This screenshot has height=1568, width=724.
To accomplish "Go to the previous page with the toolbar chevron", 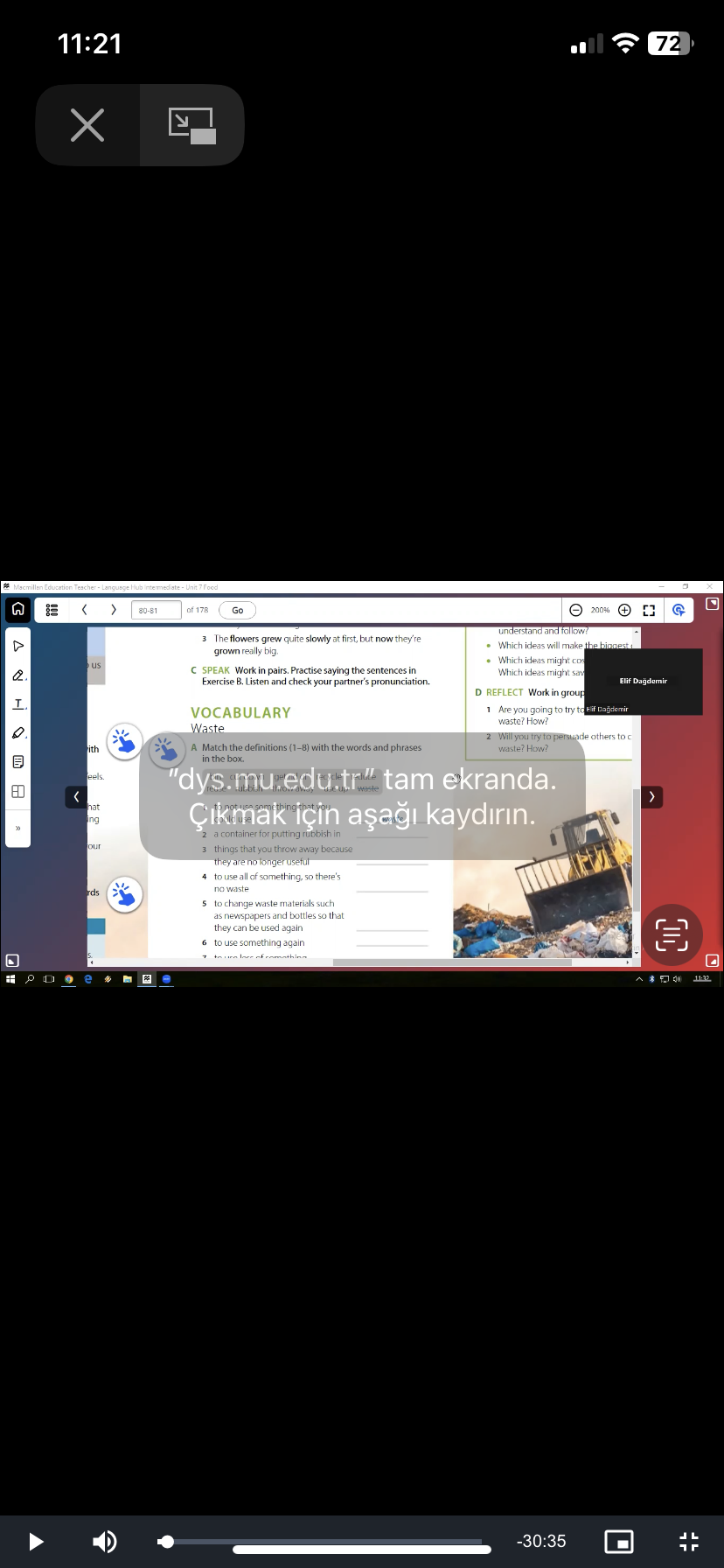I will coord(84,610).
